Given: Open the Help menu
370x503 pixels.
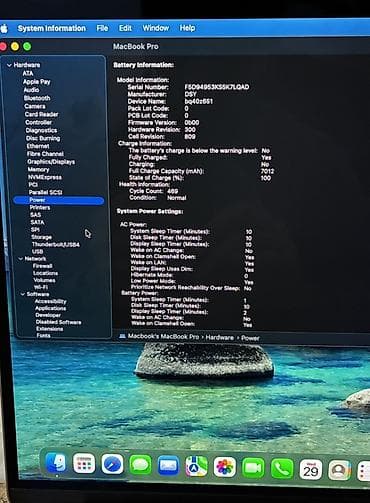Looking at the screenshot, I should tap(187, 28).
